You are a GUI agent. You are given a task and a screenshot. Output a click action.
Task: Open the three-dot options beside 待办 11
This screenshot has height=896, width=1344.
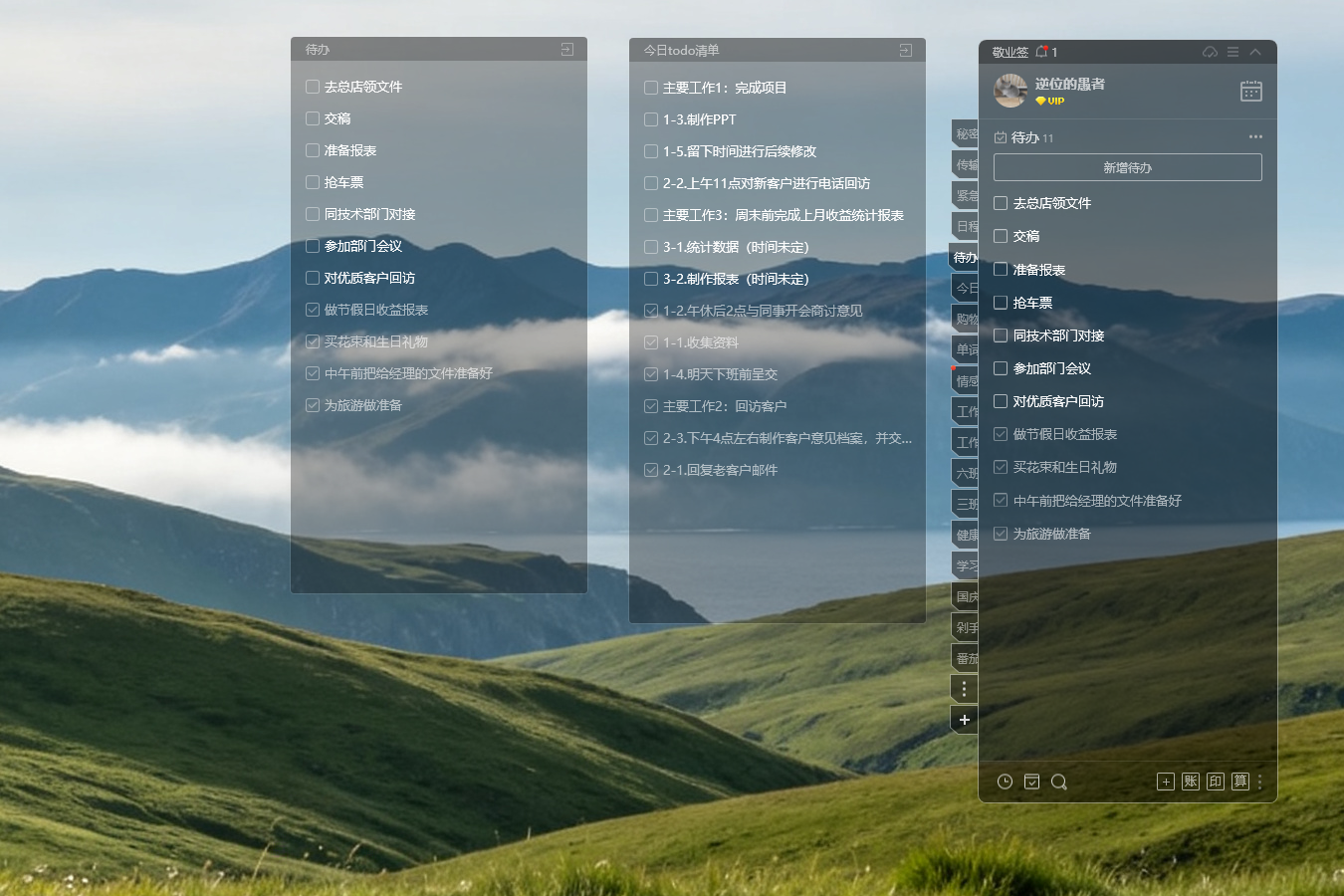coord(1255,137)
